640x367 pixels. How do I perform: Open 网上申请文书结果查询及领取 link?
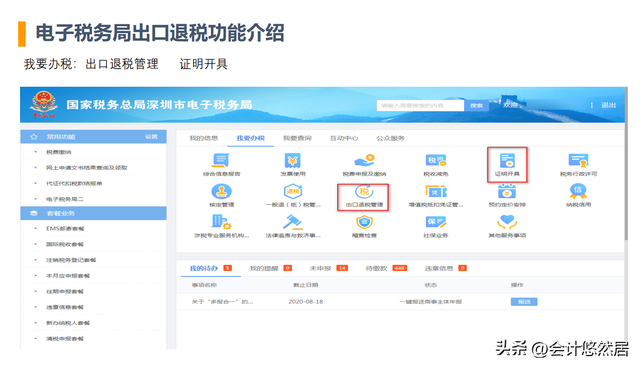tap(87, 167)
